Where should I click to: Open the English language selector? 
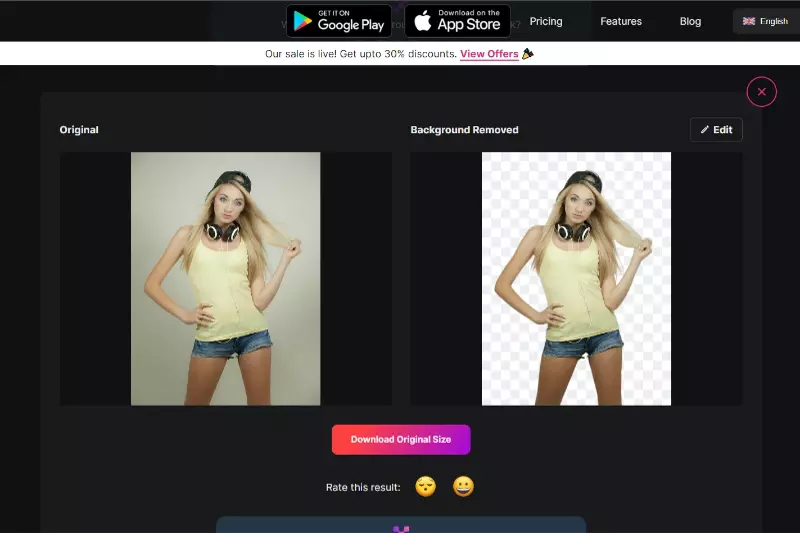pos(766,21)
